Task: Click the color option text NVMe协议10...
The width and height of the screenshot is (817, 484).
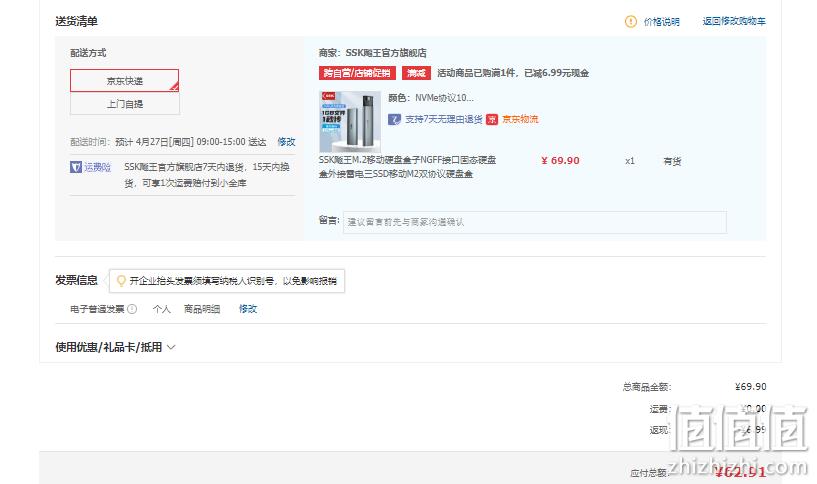Action: [444, 98]
